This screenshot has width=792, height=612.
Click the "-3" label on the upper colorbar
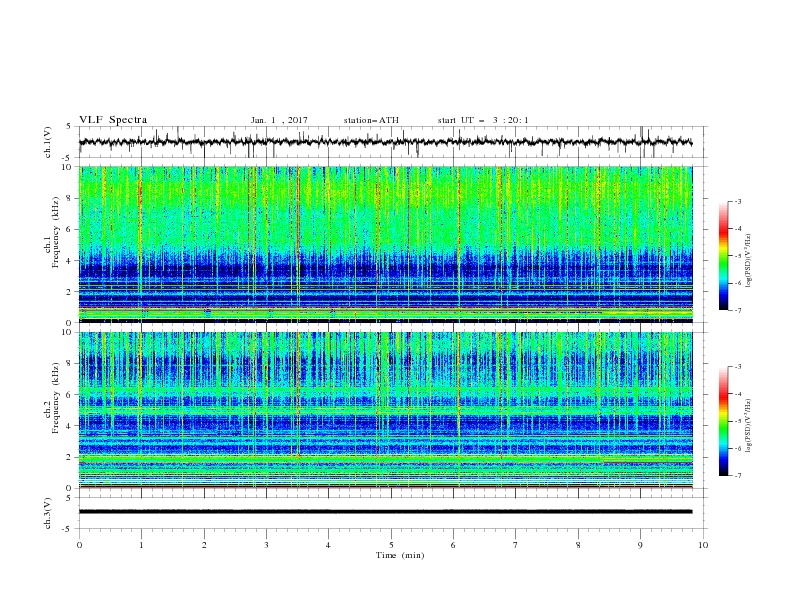[x=737, y=201]
